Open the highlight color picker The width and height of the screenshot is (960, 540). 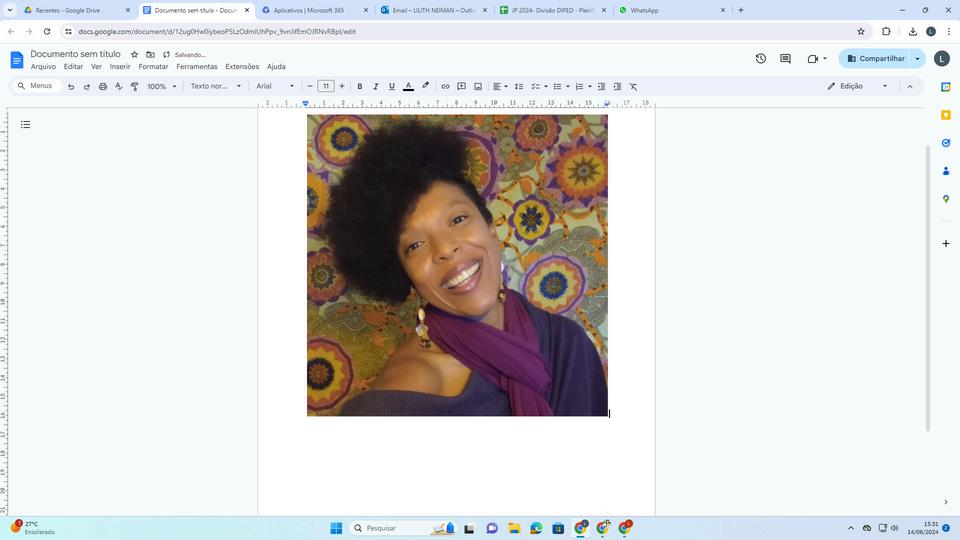coord(425,86)
